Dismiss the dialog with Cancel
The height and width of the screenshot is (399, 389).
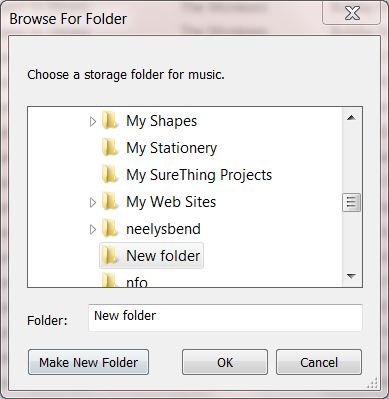(319, 362)
